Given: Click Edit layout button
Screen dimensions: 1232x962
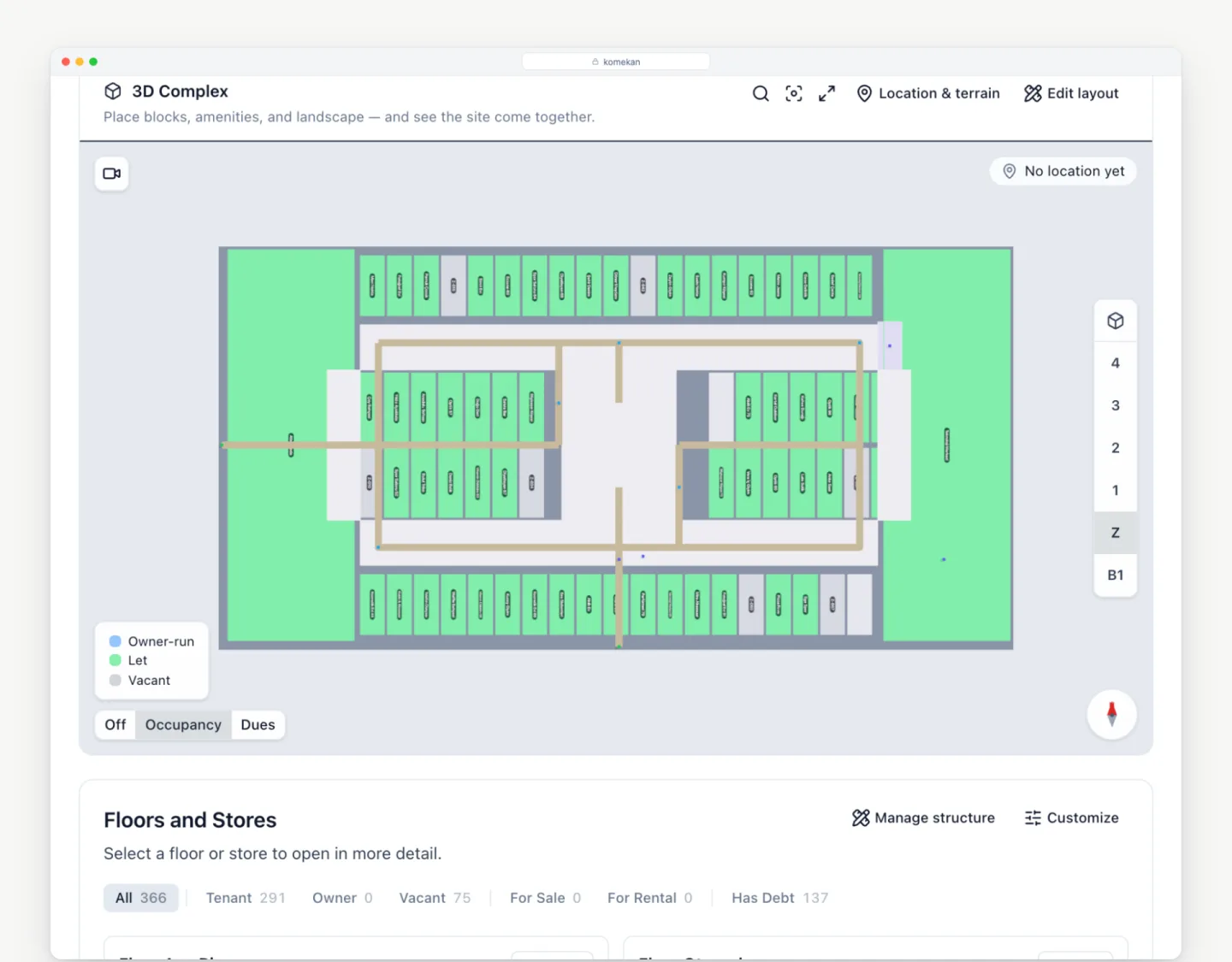Looking at the screenshot, I should coord(1071,93).
